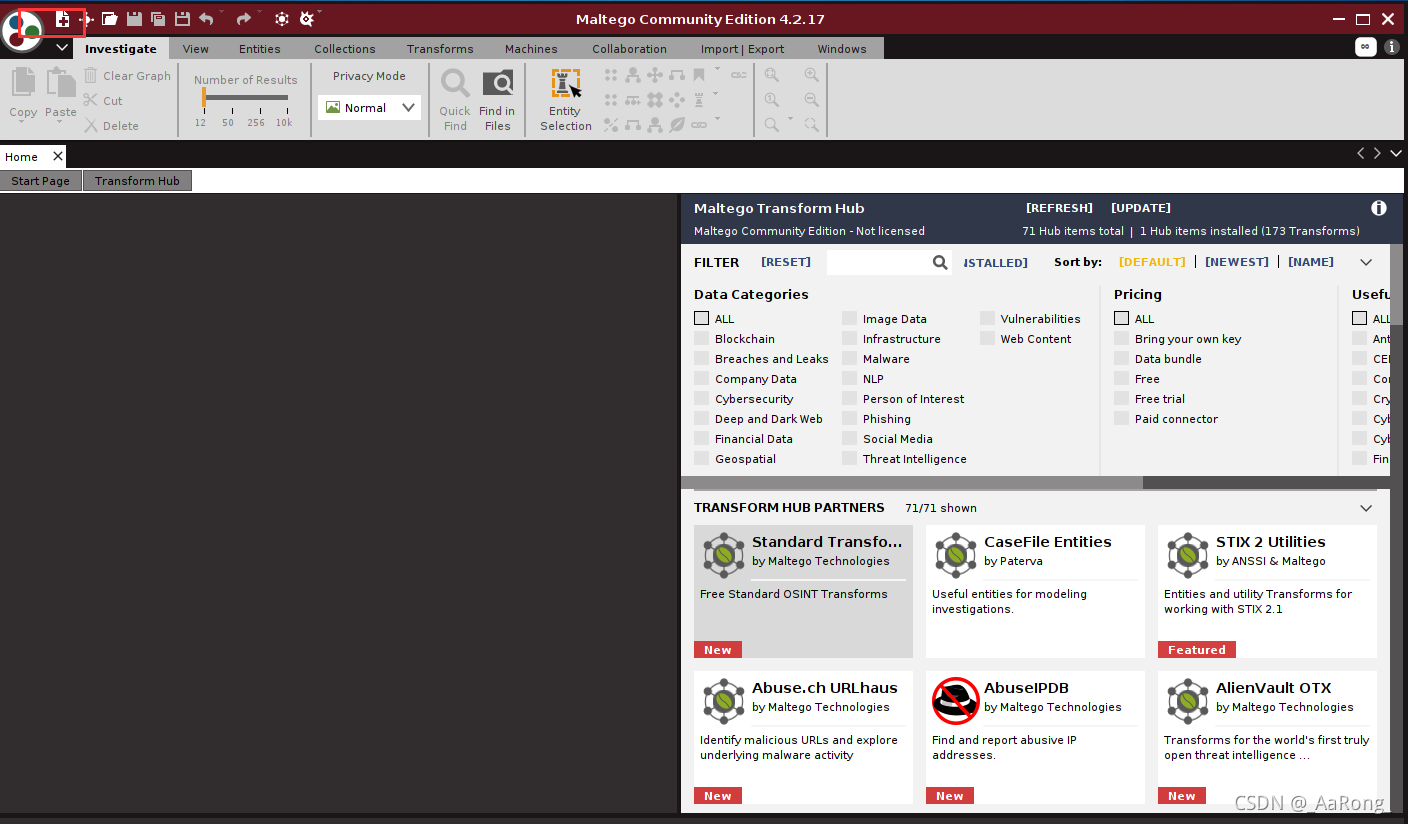Viewport: 1408px width, 824px height.
Task: Click the AbuseIPDB red hat logo
Action: 955,701
